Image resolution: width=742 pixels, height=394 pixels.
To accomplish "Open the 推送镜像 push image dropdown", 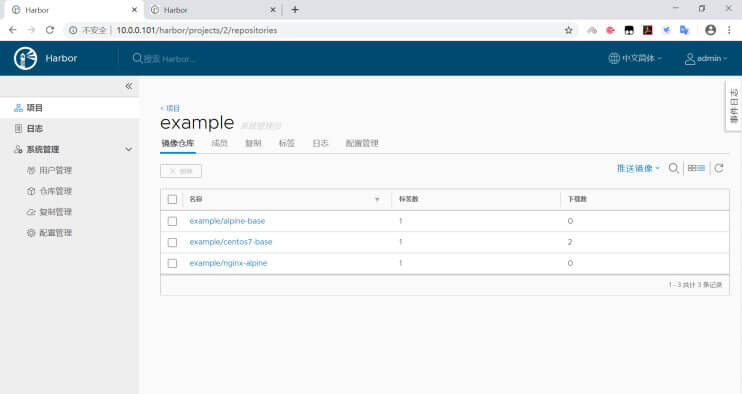I will 638,168.
